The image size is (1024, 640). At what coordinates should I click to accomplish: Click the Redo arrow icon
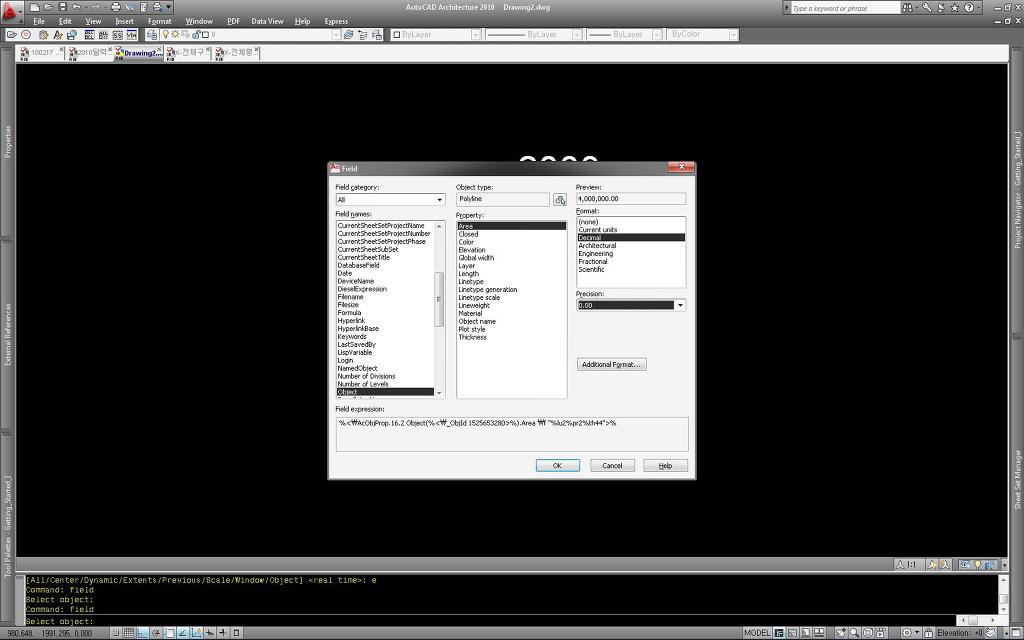(96, 7)
